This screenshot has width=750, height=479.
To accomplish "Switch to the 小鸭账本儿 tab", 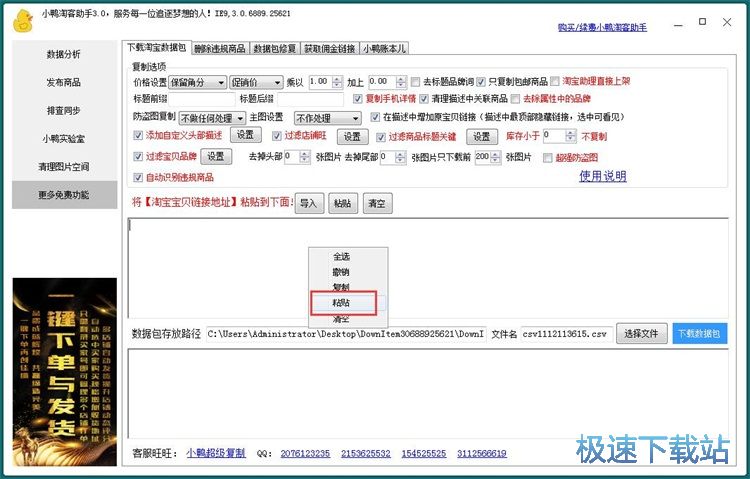I will [x=384, y=48].
